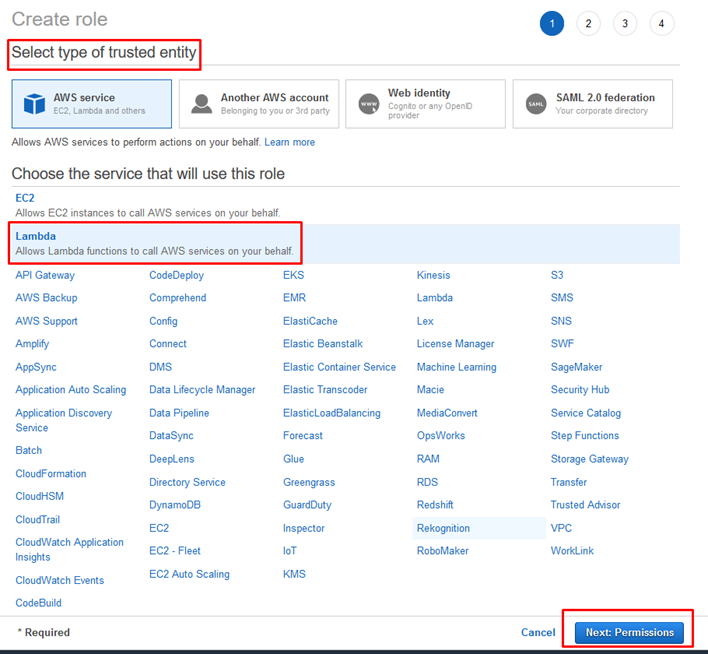Go to step 2 indicator
708x654 pixels.
point(588,23)
